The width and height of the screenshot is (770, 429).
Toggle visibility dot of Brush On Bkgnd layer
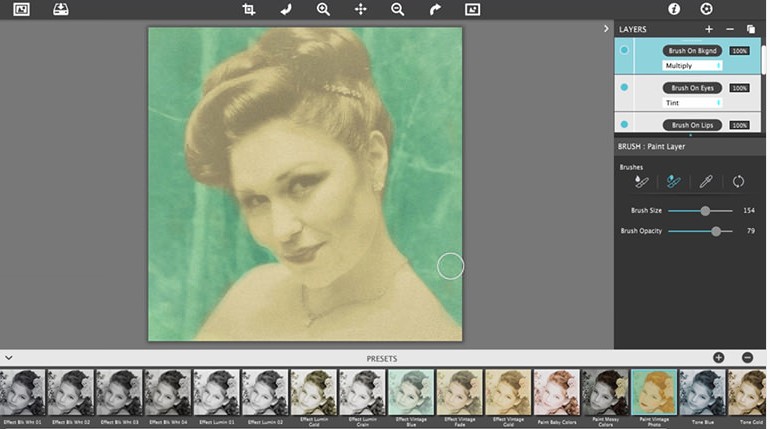pos(625,50)
